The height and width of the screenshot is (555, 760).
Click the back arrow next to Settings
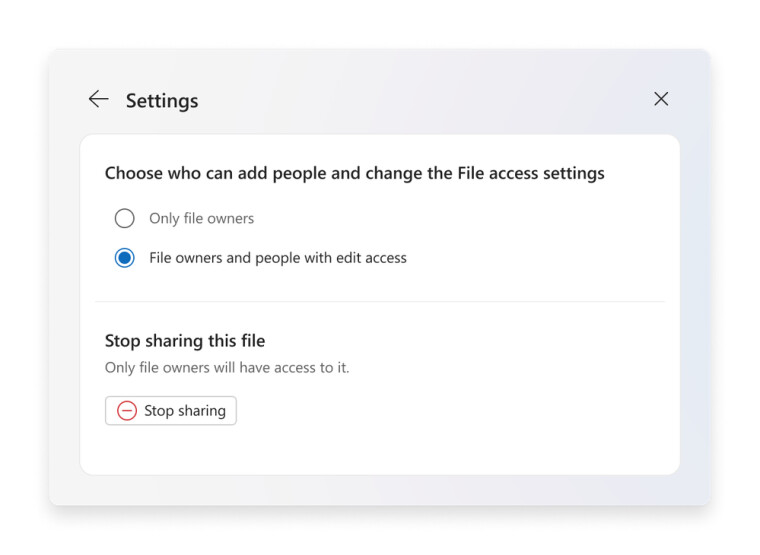pyautogui.click(x=98, y=99)
